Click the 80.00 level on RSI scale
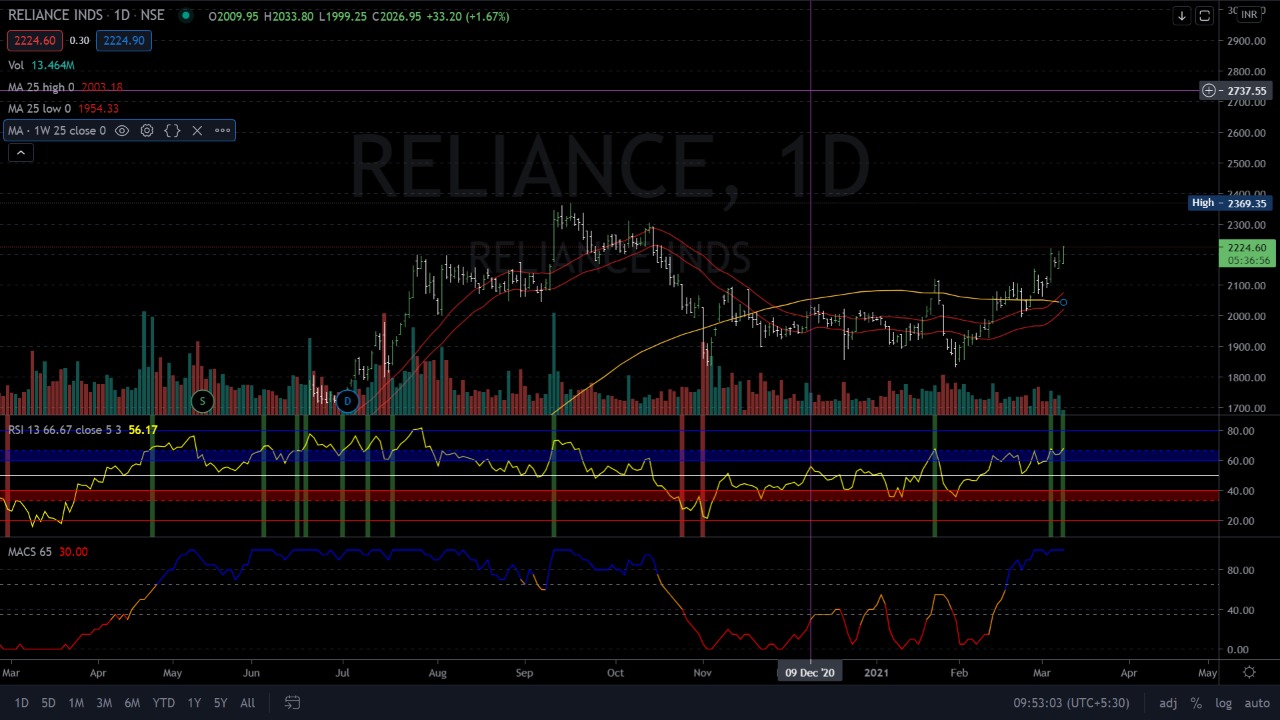The height and width of the screenshot is (720, 1280). pos(1241,431)
